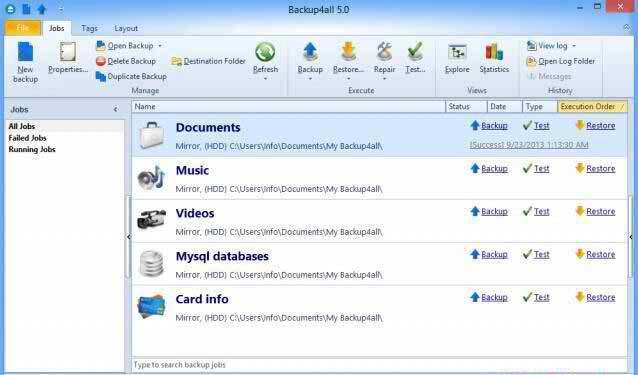Click Messages in History group

(549, 76)
